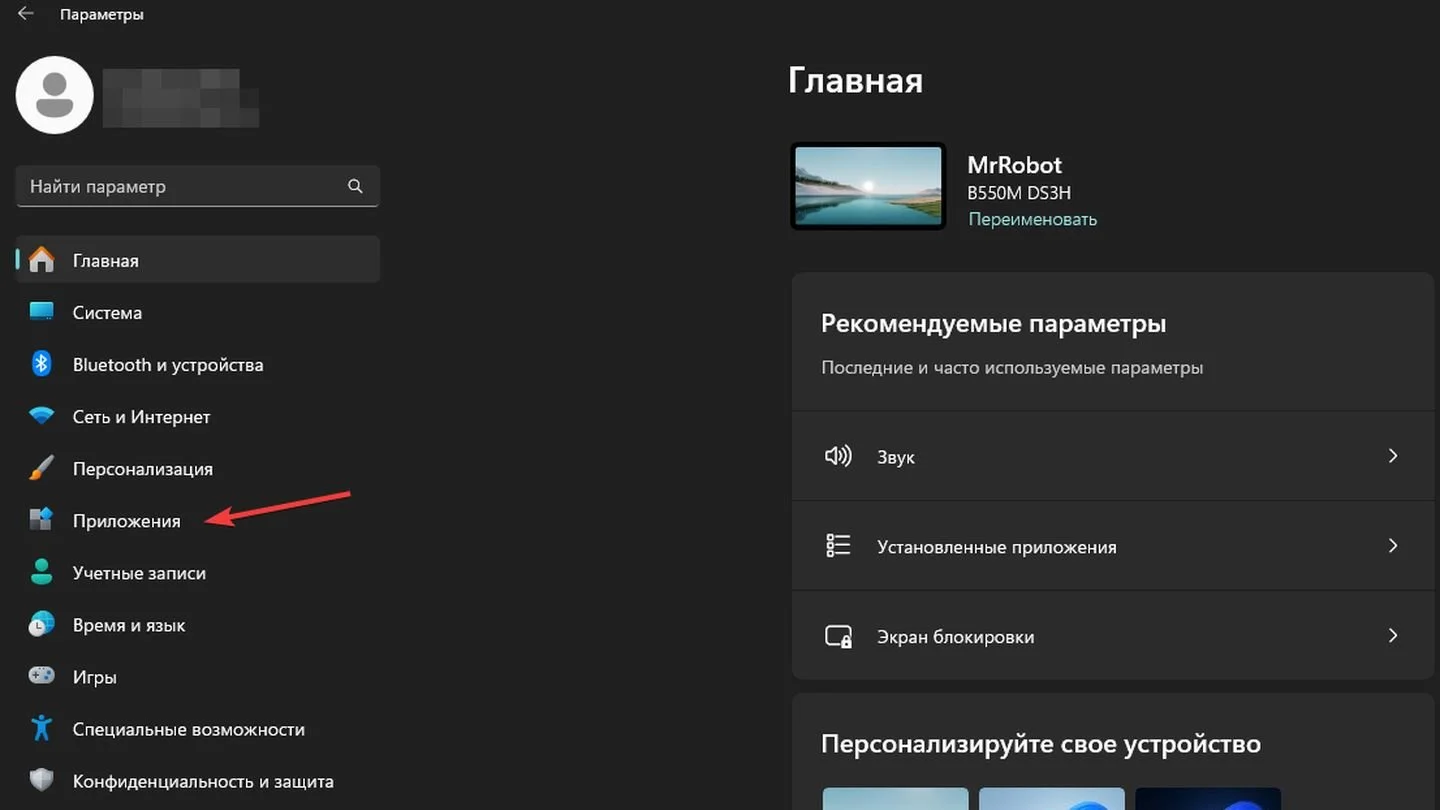The image size is (1440, 810).
Task: Click the paintbrush Персонализация icon
Action: point(41,468)
